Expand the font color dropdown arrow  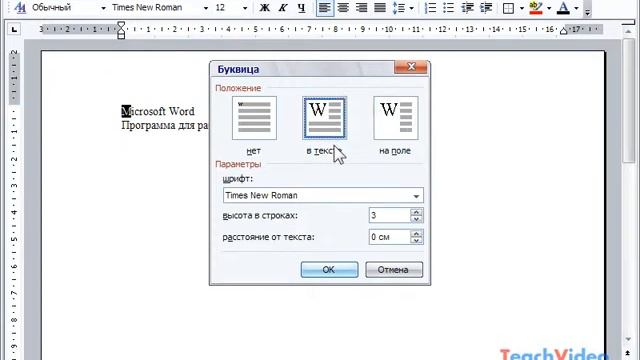click(576, 8)
